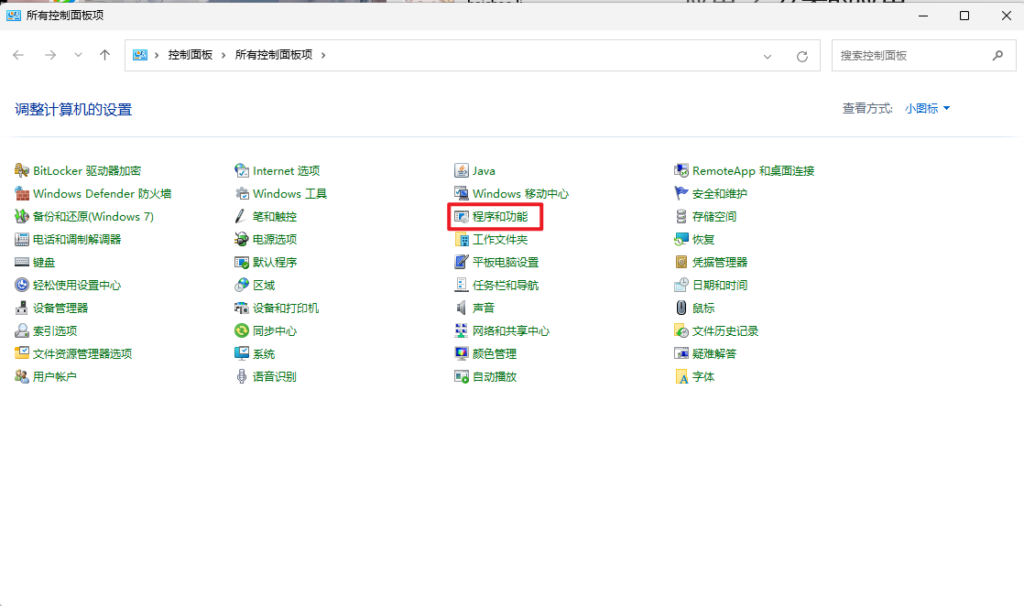Open BitLocker 驱动器加密

85,170
